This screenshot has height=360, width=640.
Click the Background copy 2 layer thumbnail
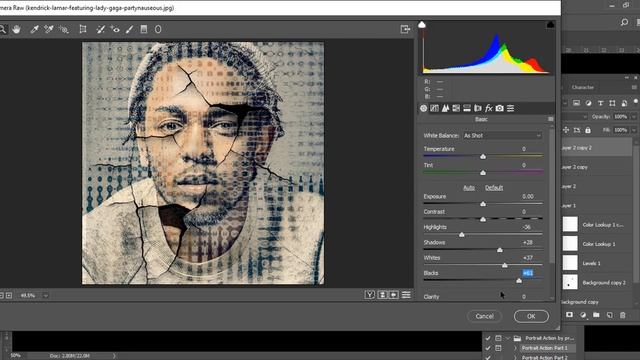(570, 282)
